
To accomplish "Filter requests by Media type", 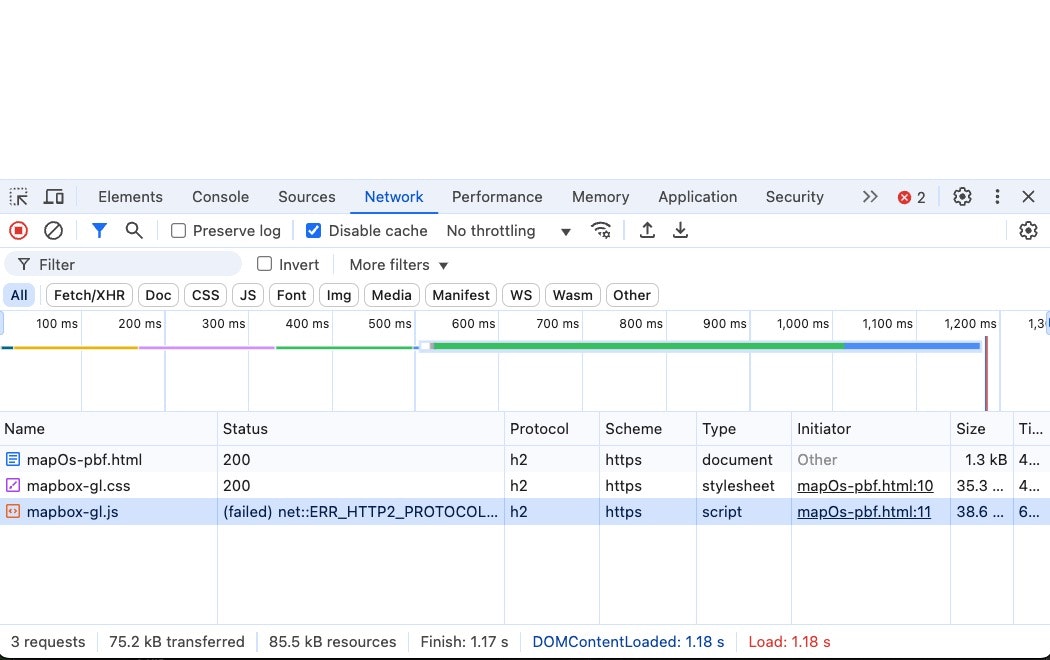I will (392, 295).
